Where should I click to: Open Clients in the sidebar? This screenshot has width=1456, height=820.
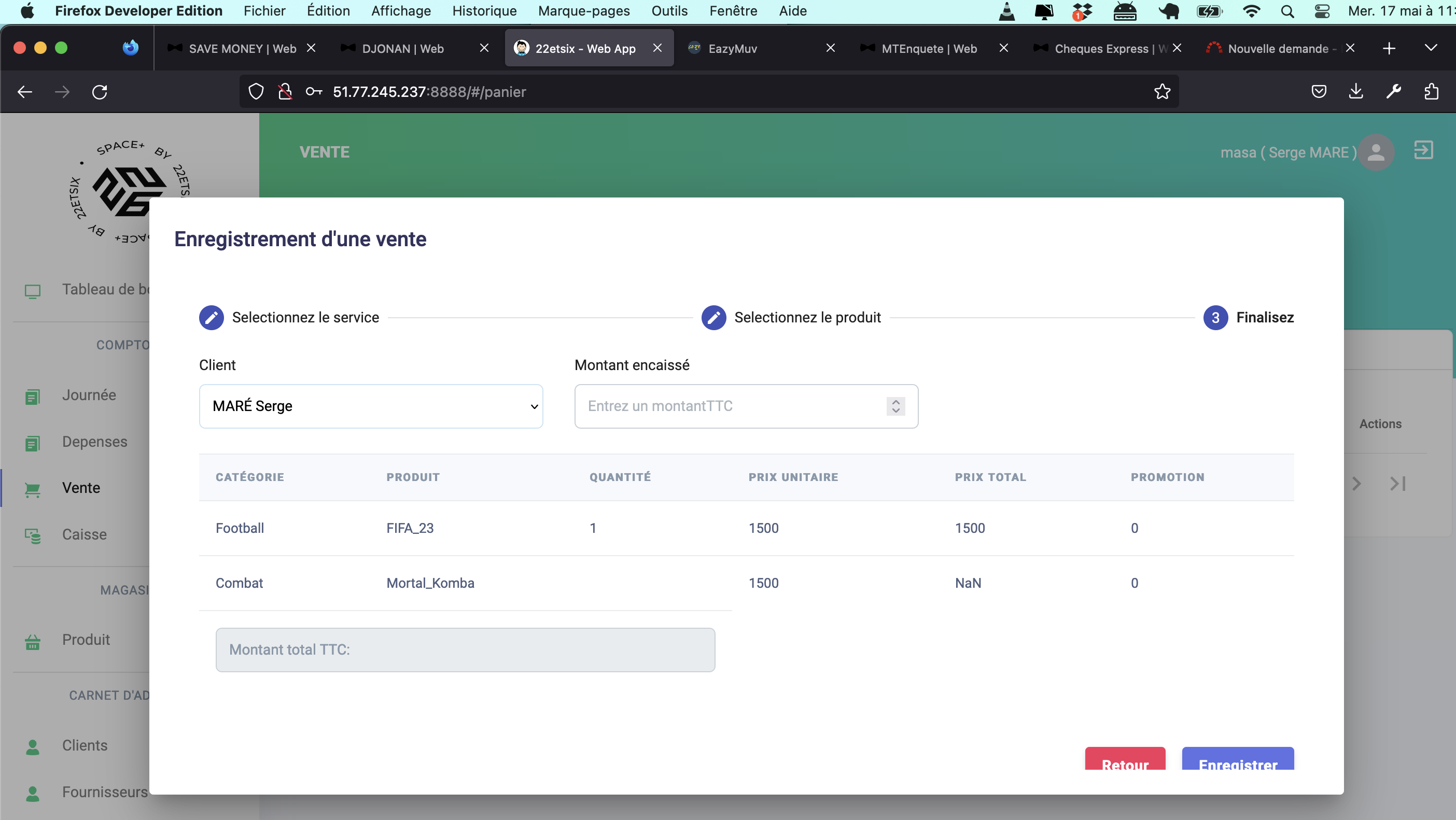[x=85, y=745]
